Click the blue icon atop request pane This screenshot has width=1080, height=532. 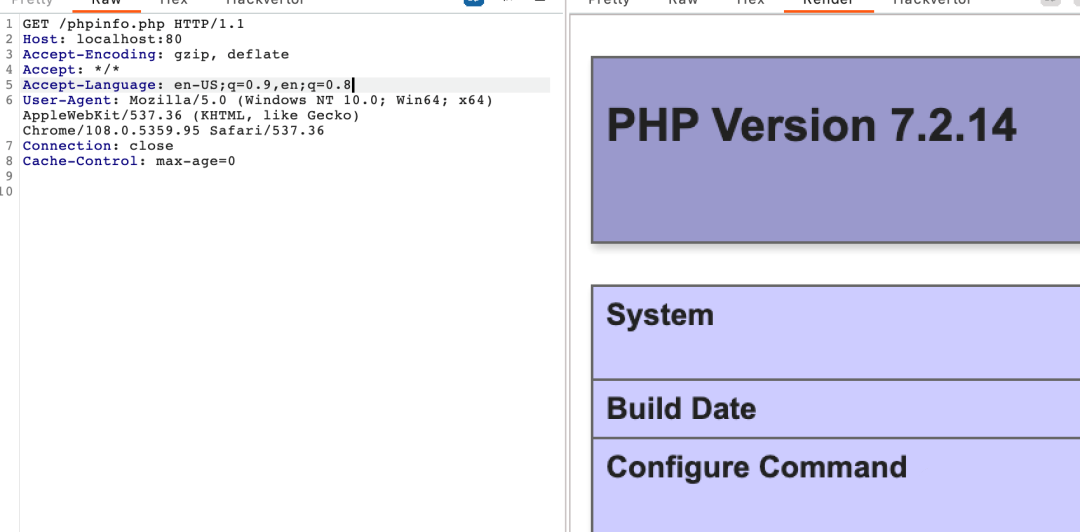[x=474, y=2]
